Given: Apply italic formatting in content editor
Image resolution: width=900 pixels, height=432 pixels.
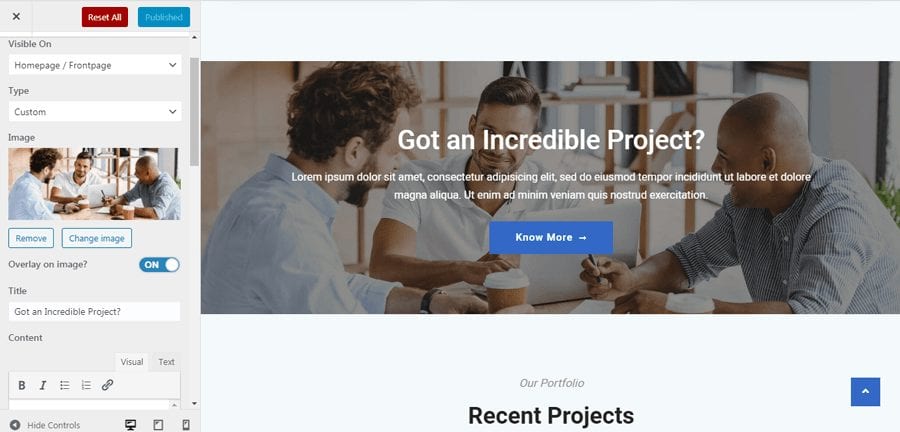Looking at the screenshot, I should point(43,386).
